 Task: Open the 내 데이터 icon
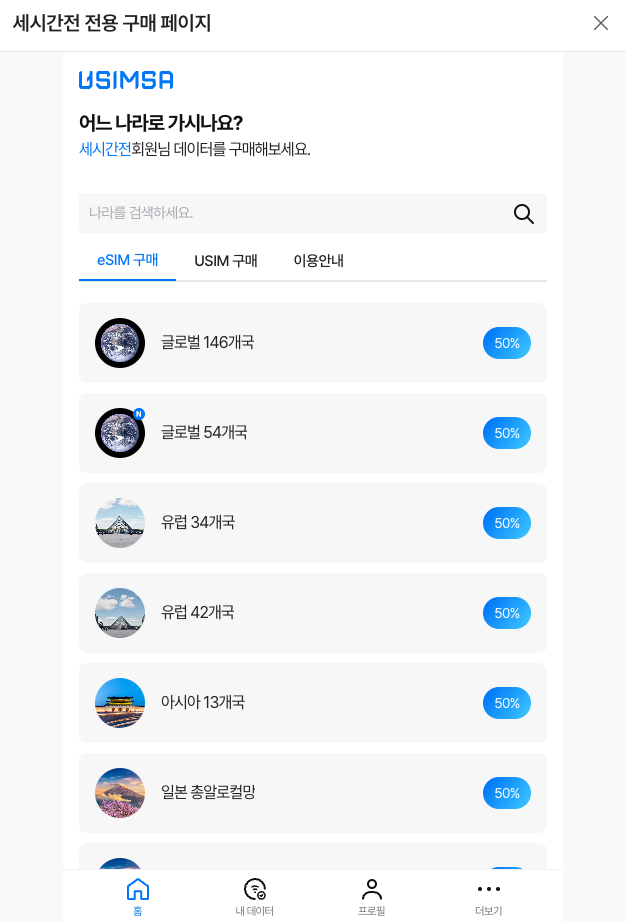(255, 890)
